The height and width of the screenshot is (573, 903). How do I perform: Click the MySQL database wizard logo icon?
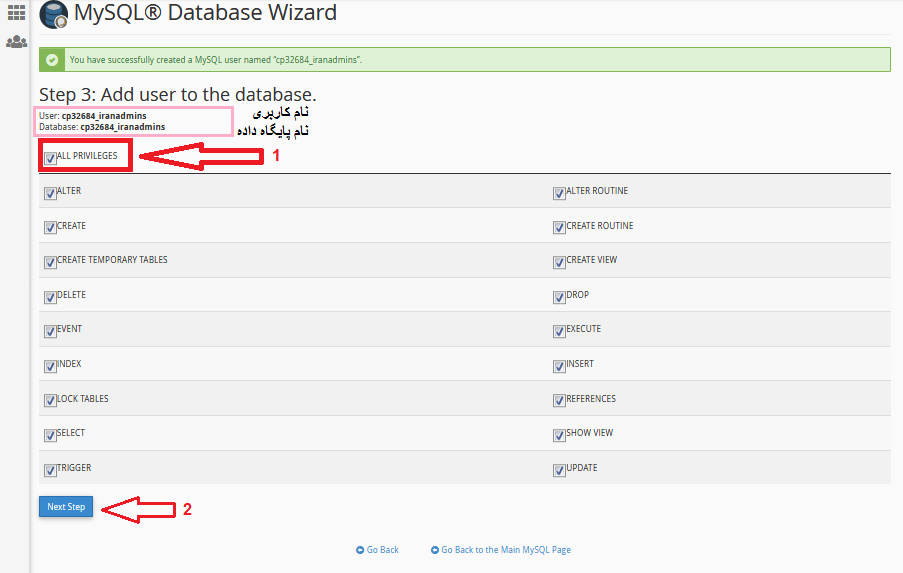54,14
